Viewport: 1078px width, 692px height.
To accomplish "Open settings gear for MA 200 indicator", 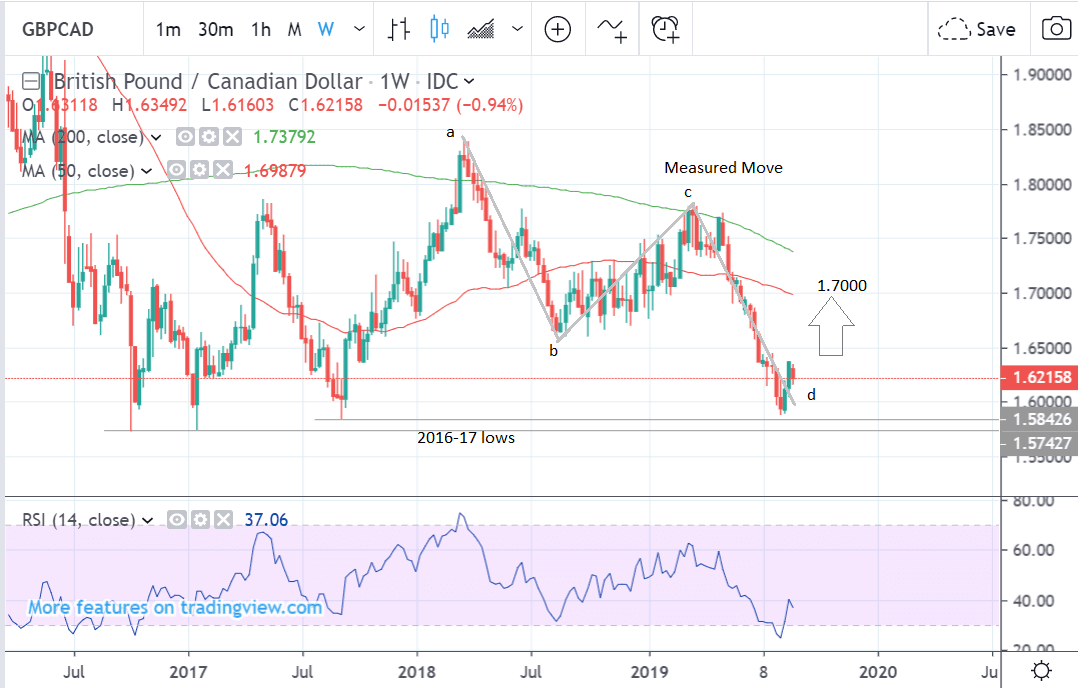I will coord(208,137).
